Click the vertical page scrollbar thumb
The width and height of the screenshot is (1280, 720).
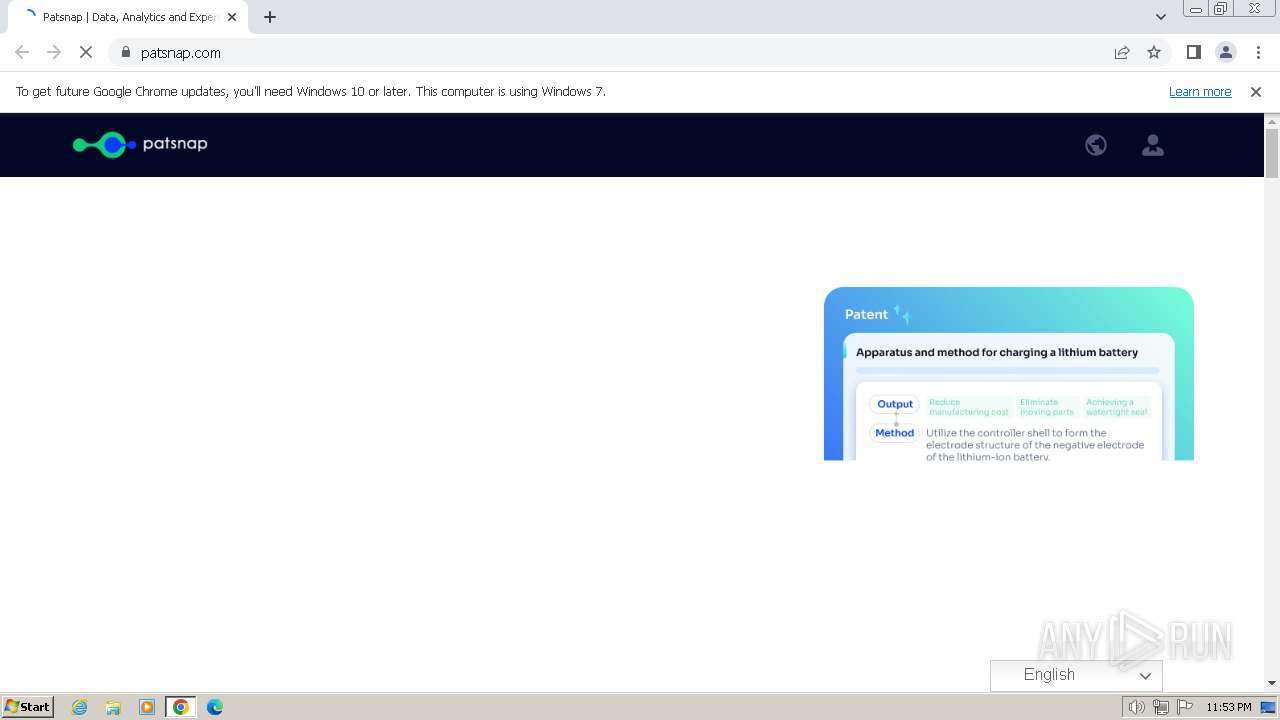1272,153
